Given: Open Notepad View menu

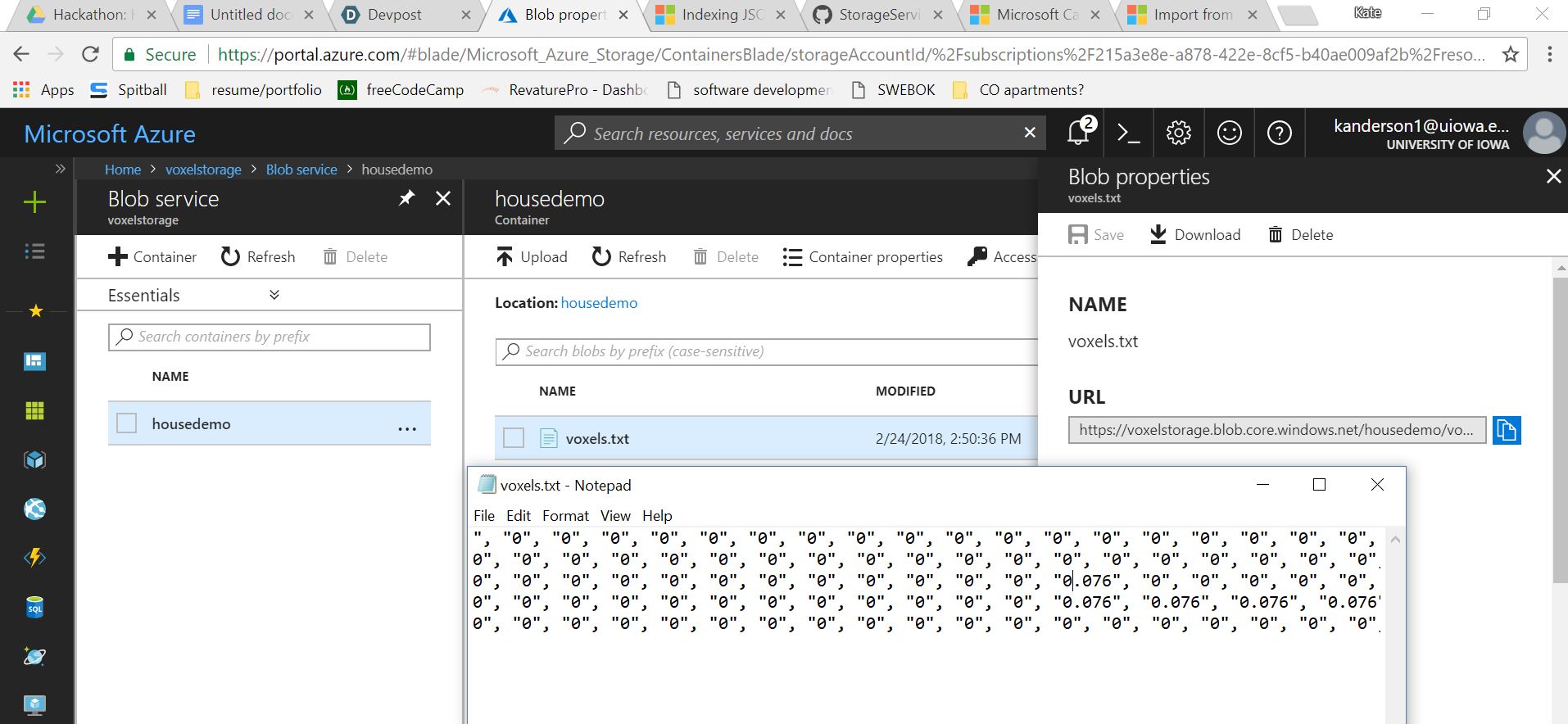Looking at the screenshot, I should 615,515.
